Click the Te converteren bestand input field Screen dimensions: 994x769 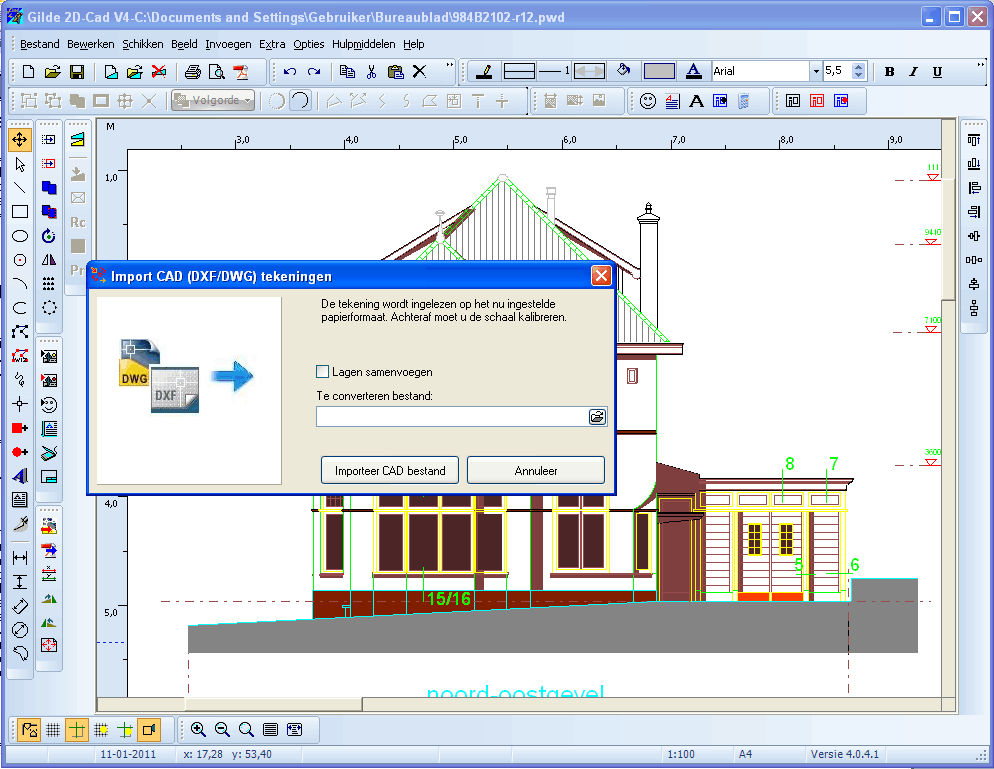pos(453,417)
